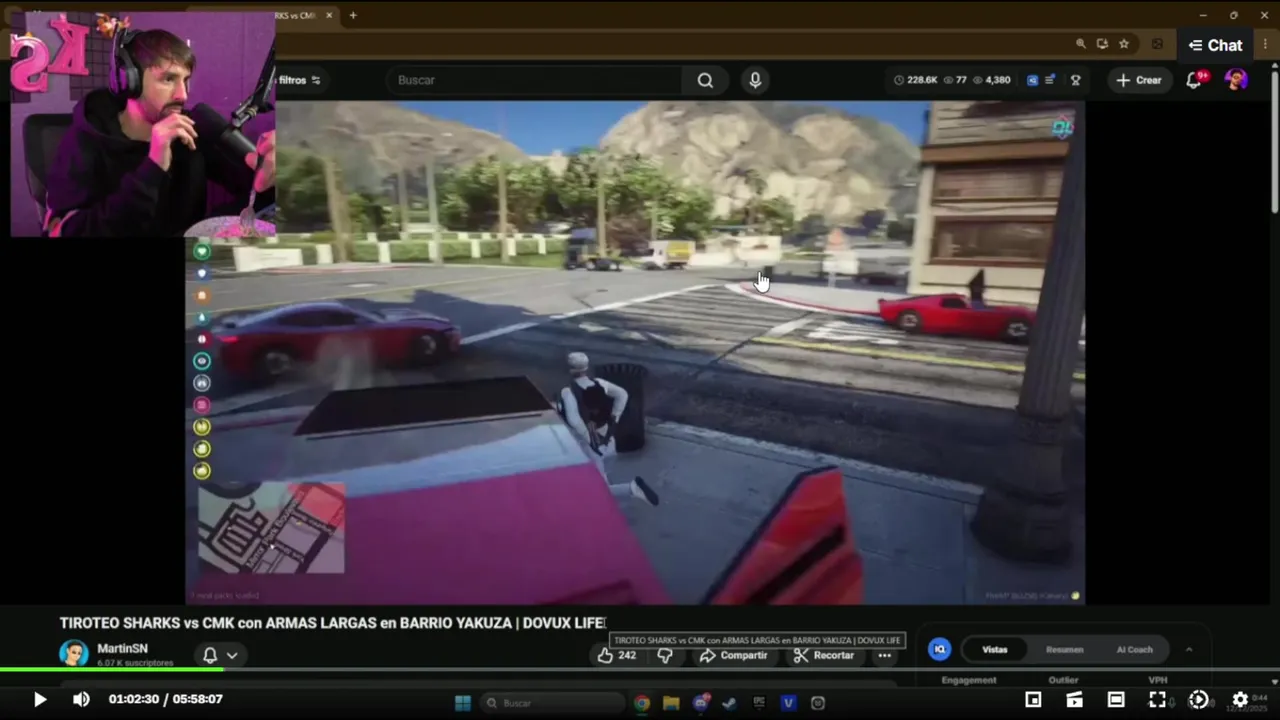Screen dimensions: 1280x720
Task: Open File Explorer from the taskbar
Action: (x=671, y=703)
